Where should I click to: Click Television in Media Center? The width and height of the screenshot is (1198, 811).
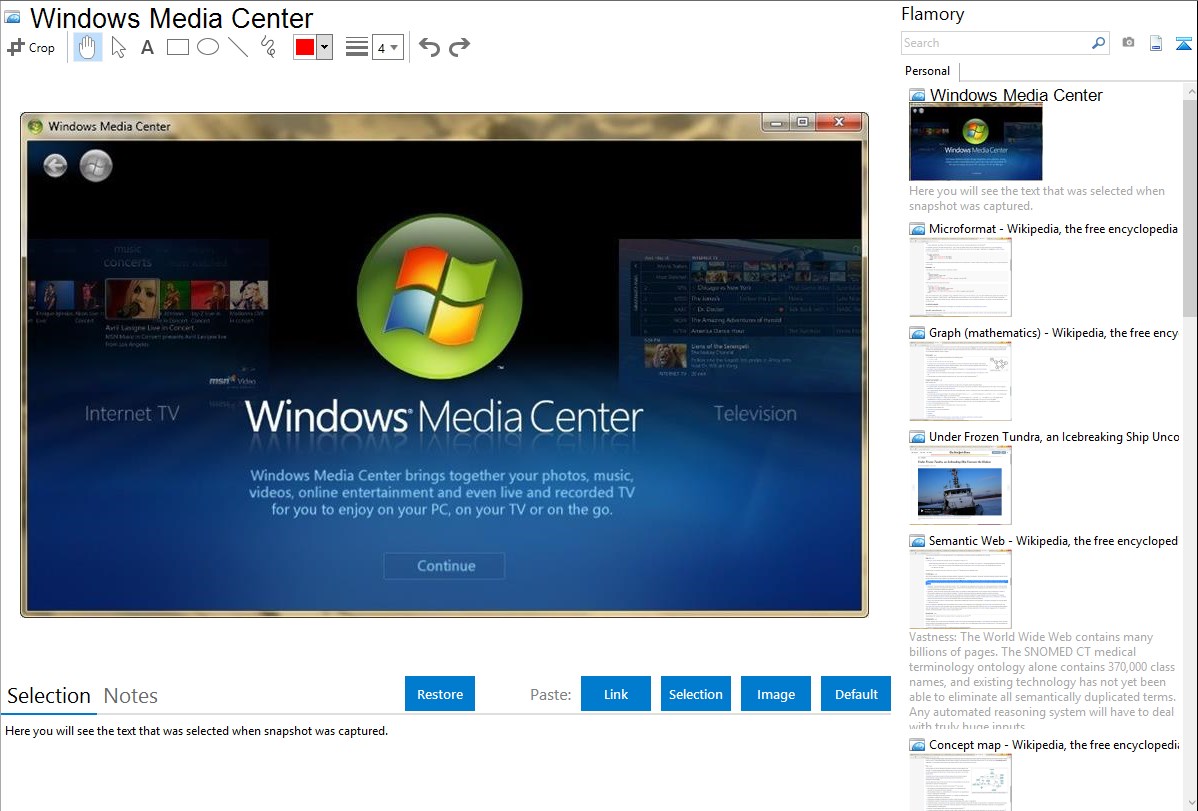pos(755,414)
